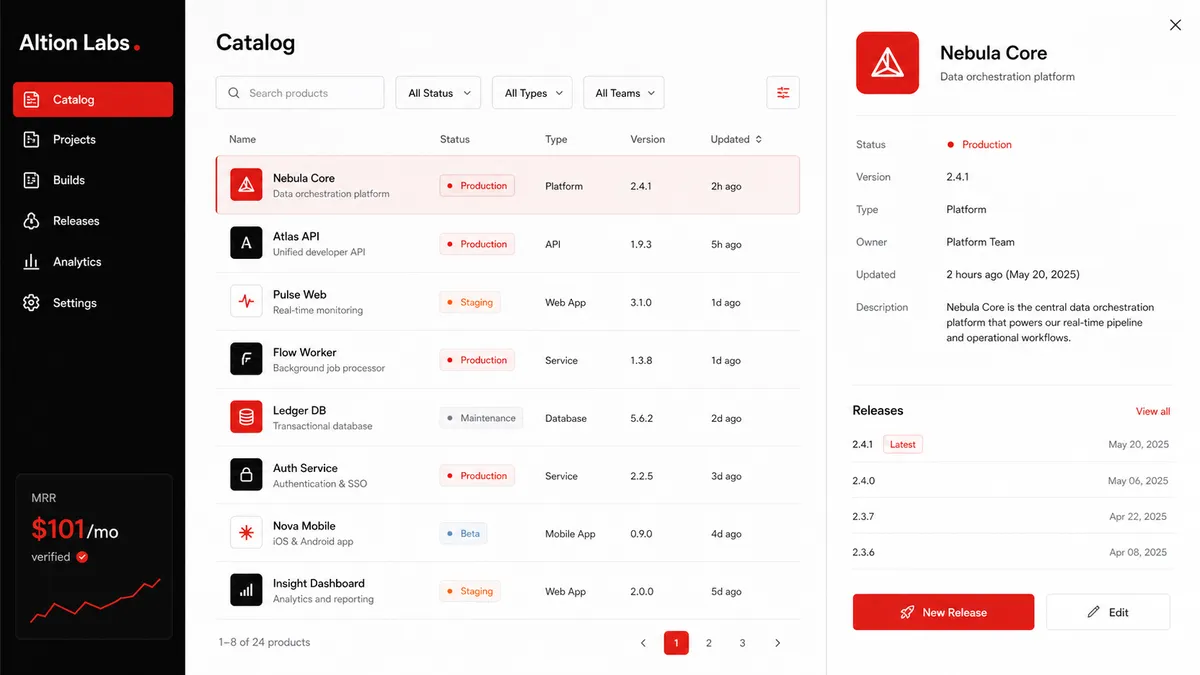This screenshot has height=675, width=1200.
Task: Select release 2.3.7 row
Action: pos(1011,517)
